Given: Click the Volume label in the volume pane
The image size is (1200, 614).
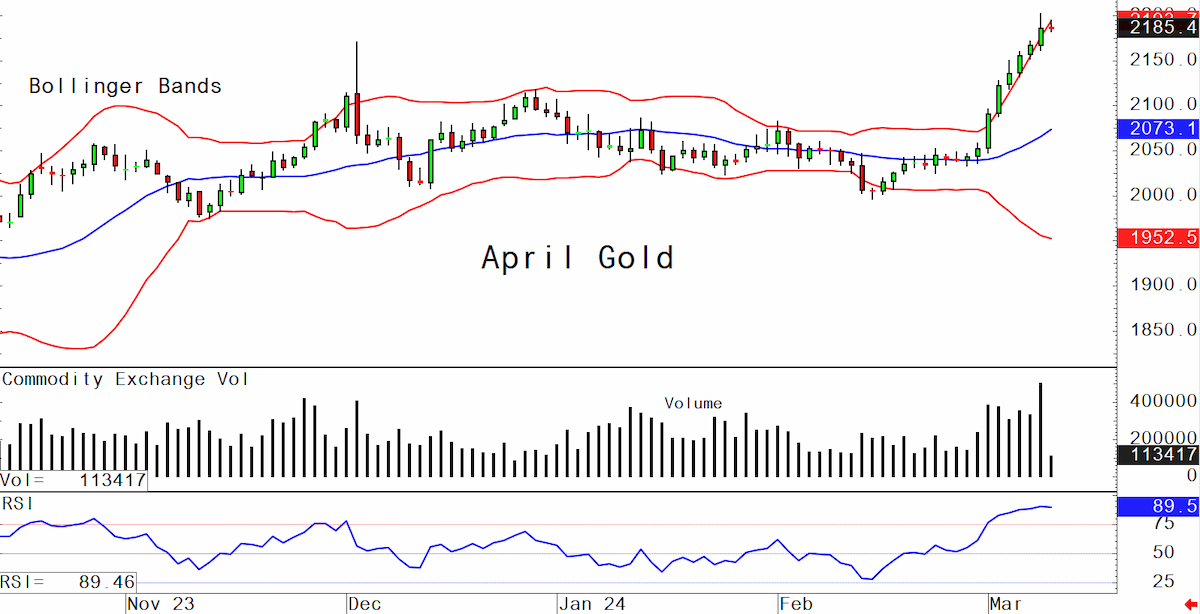Looking at the screenshot, I should pos(693,404).
